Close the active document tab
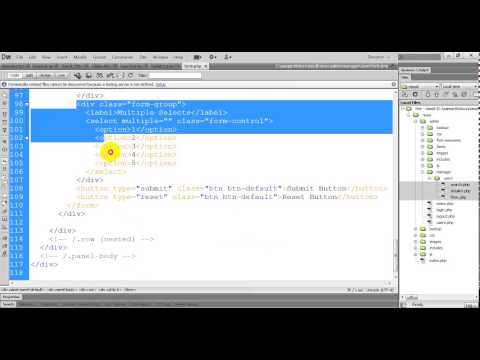 point(206,66)
